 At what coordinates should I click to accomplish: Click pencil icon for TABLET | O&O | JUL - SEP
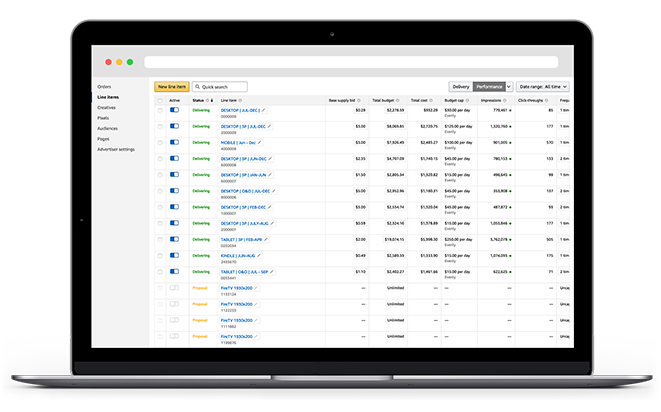click(x=271, y=272)
